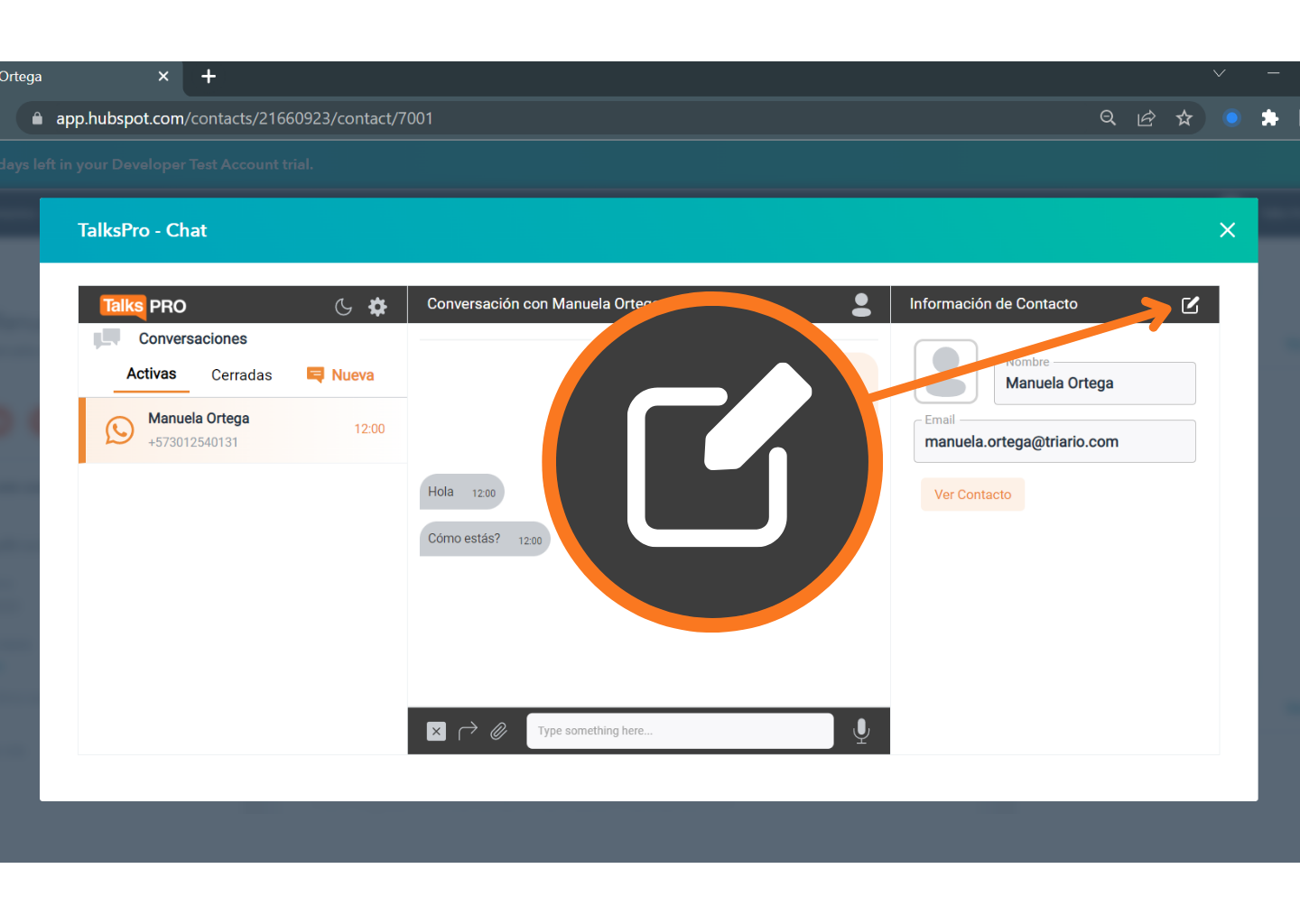Close the Ortega browser tab
This screenshot has width=1300, height=924.
click(x=163, y=77)
